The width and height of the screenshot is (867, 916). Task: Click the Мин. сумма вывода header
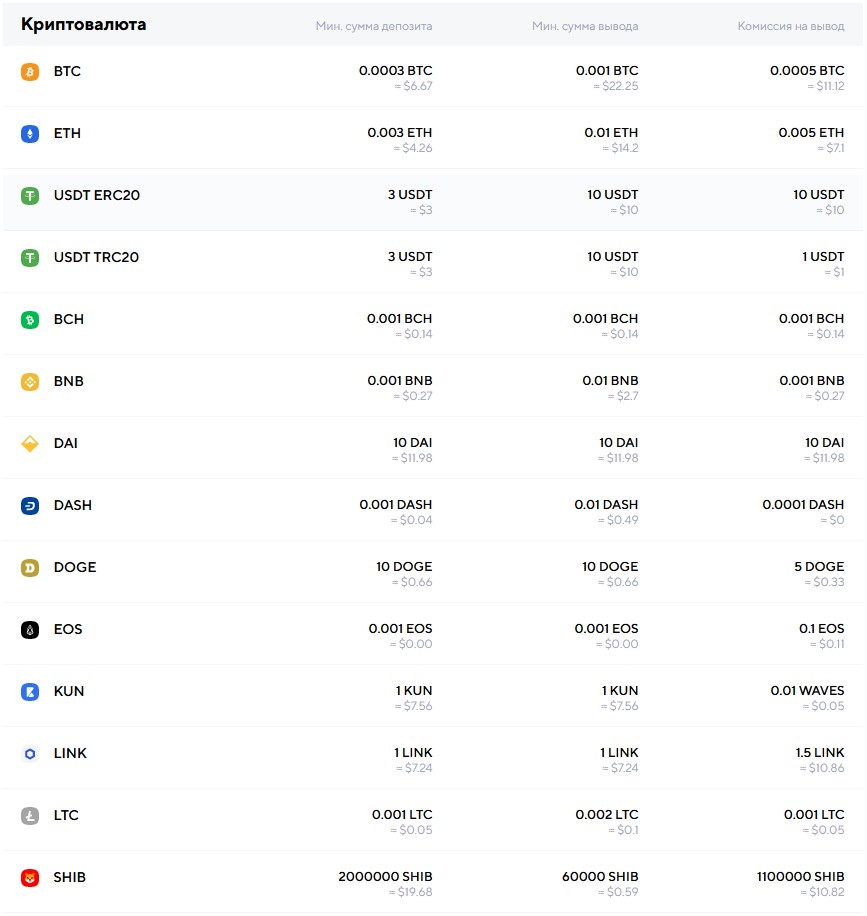point(585,26)
